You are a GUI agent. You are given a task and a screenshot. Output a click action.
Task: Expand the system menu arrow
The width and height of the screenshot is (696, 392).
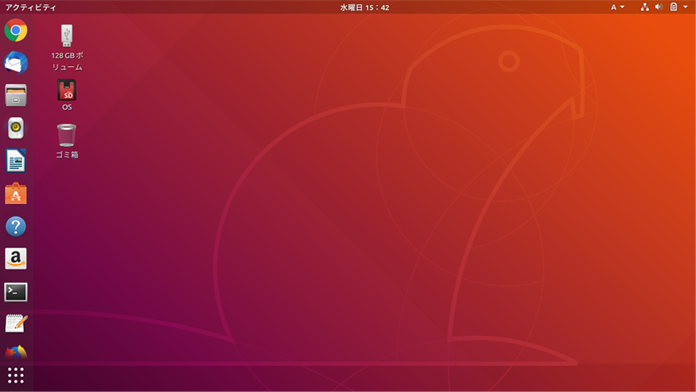point(685,7)
